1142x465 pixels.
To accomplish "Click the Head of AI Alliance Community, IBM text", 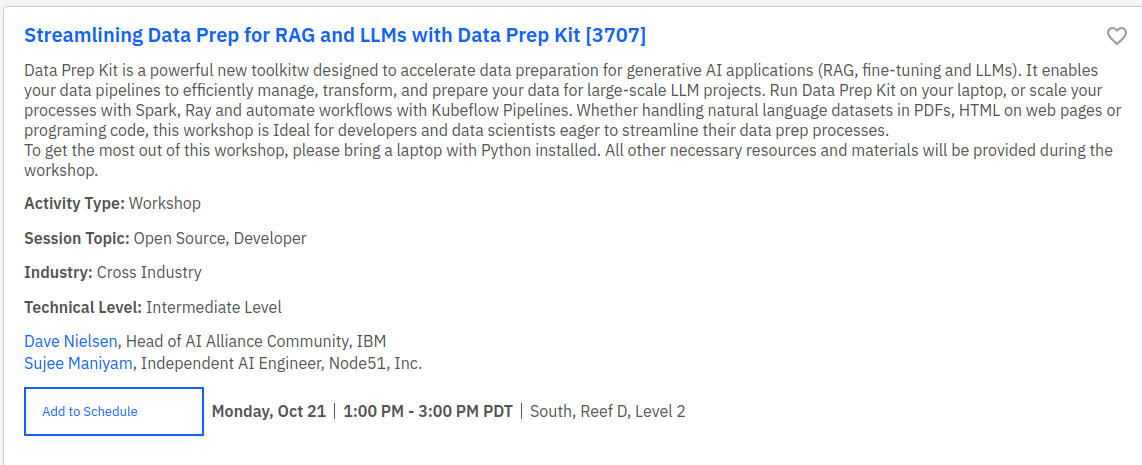I will (256, 341).
